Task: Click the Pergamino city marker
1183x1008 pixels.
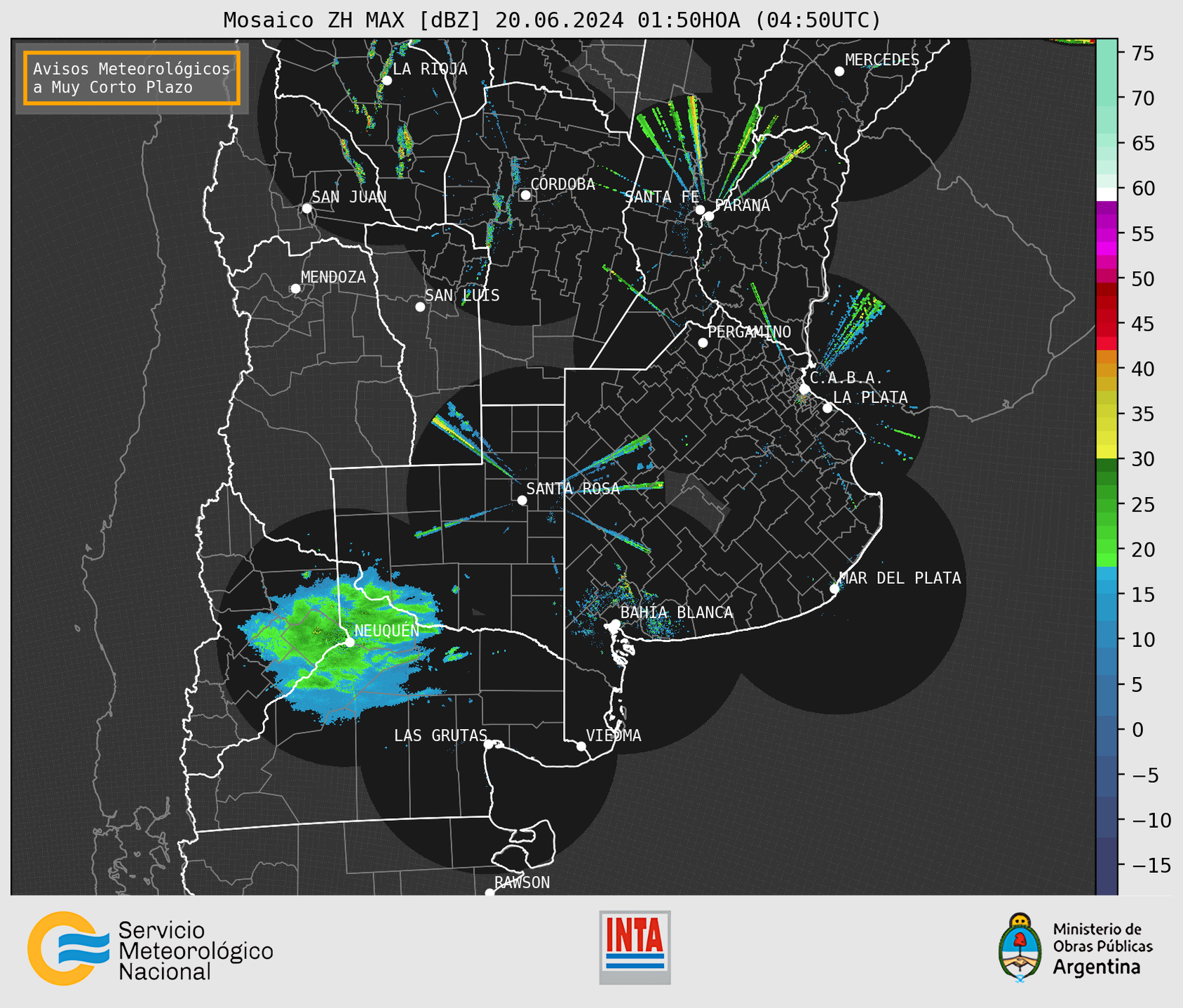Action: [x=703, y=343]
